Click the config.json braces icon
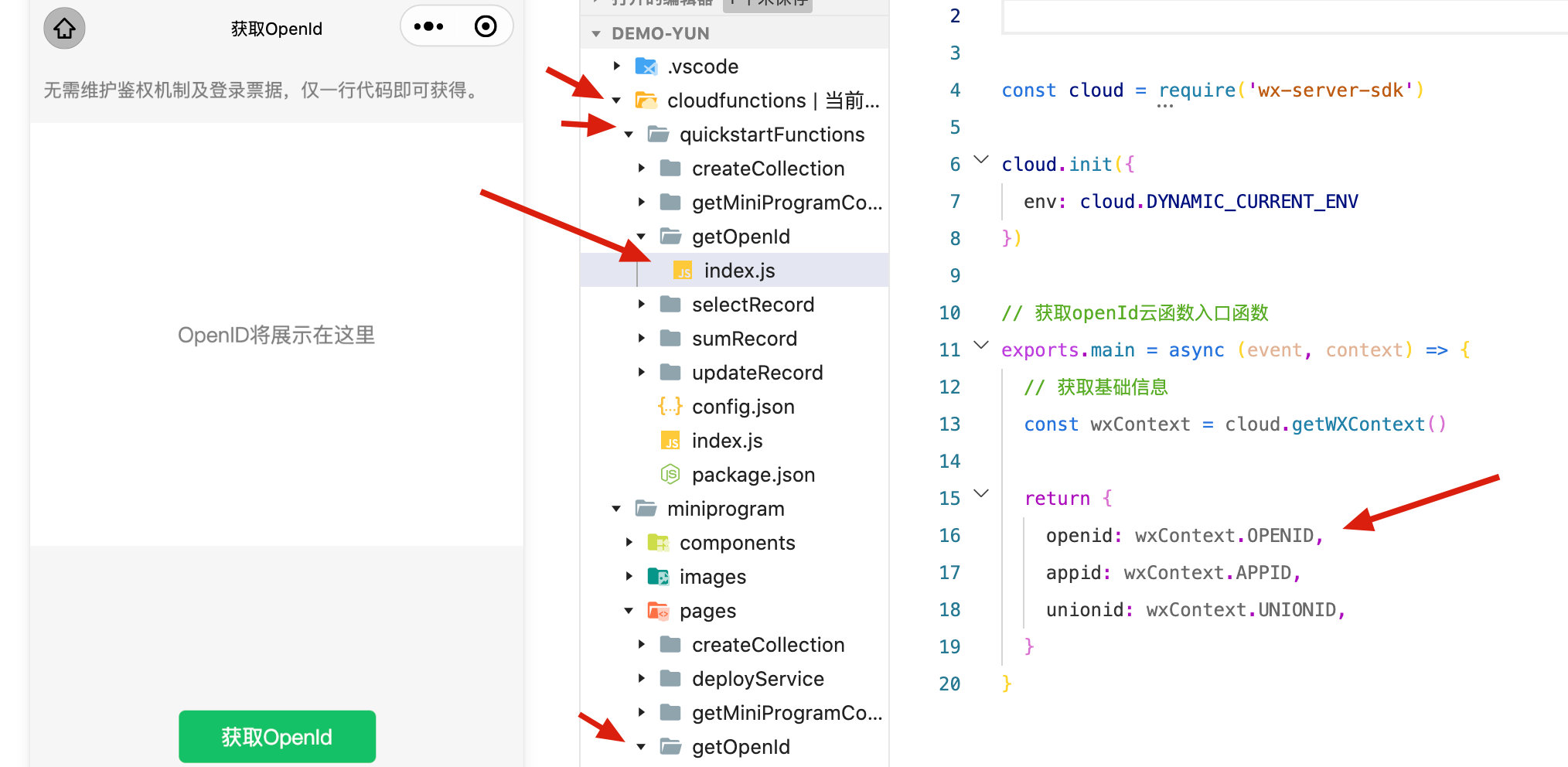 (670, 407)
